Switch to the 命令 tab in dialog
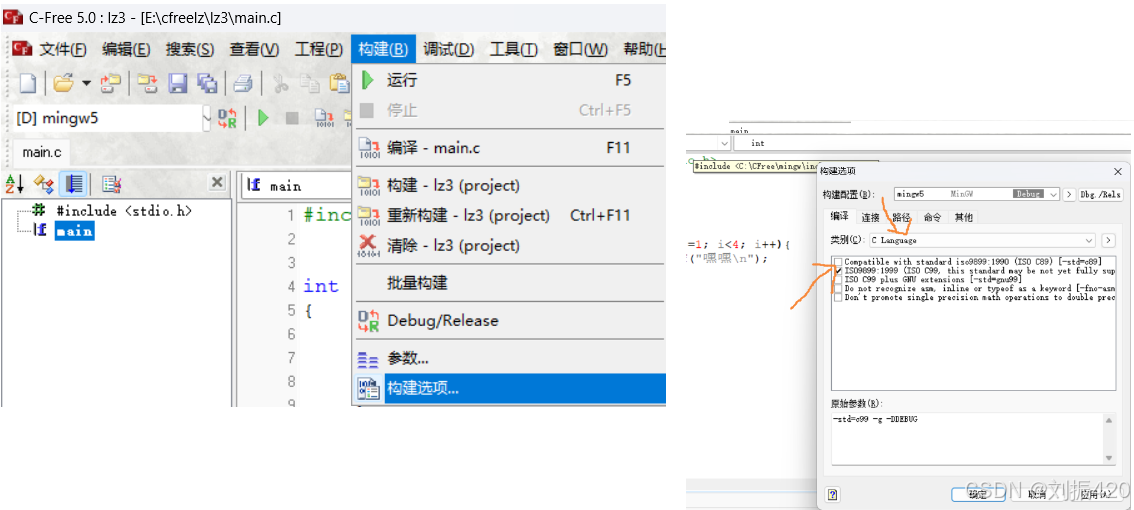This screenshot has width=1134, height=510. pyautogui.click(x=932, y=217)
